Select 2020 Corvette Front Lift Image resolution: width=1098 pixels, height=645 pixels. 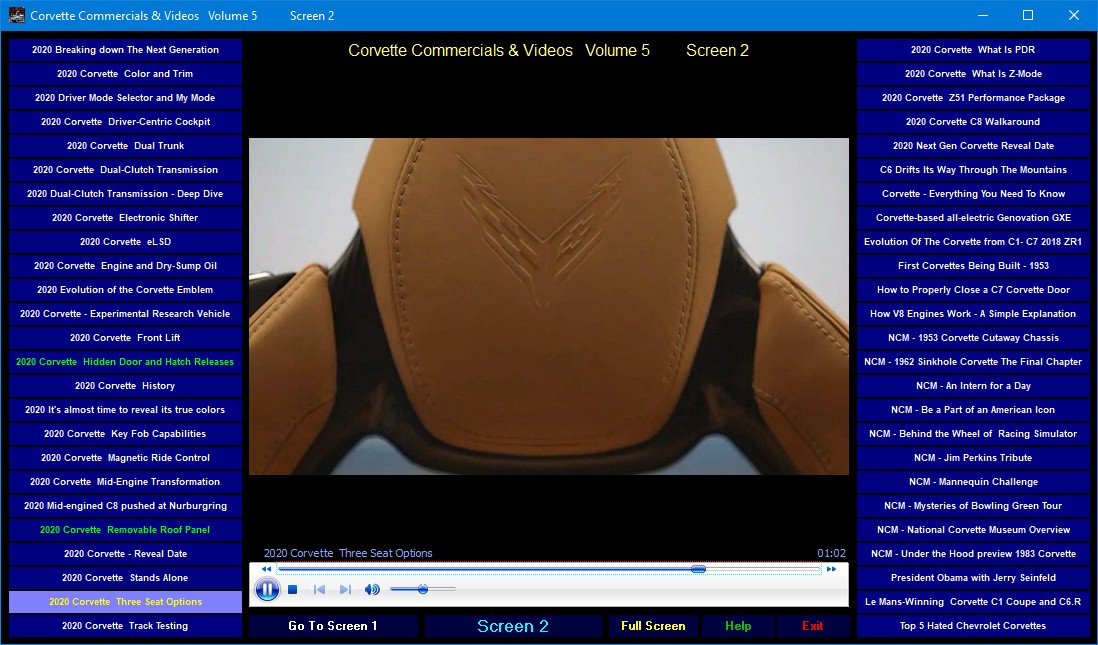(x=125, y=338)
